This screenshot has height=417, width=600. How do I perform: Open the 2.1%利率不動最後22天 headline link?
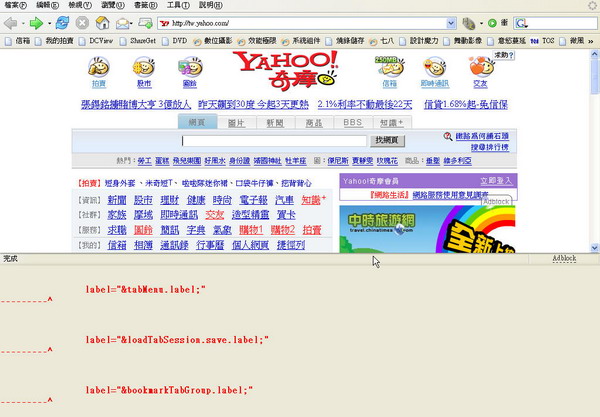(365, 104)
